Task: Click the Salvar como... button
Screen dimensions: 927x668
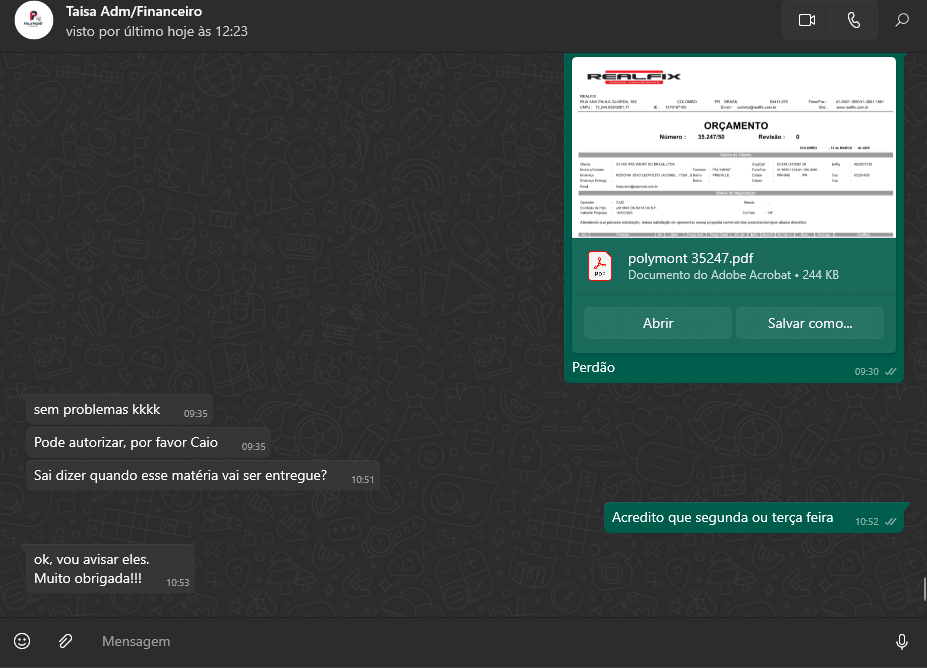Action: tap(809, 323)
